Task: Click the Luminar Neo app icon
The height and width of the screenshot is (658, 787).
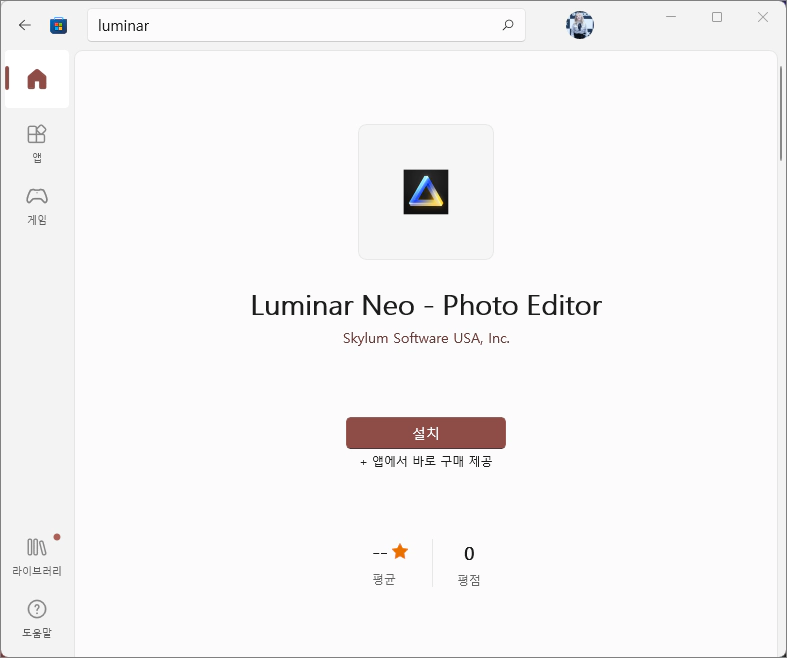Action: [x=426, y=192]
